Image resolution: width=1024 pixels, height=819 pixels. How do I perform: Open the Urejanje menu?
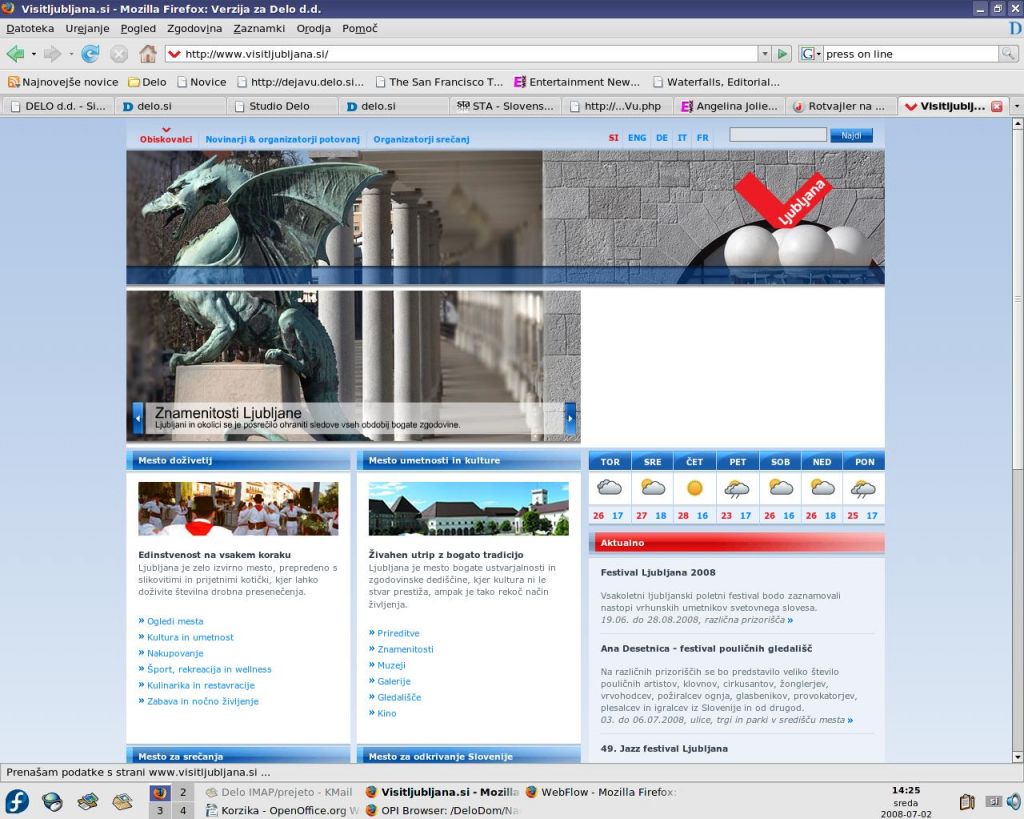point(88,28)
